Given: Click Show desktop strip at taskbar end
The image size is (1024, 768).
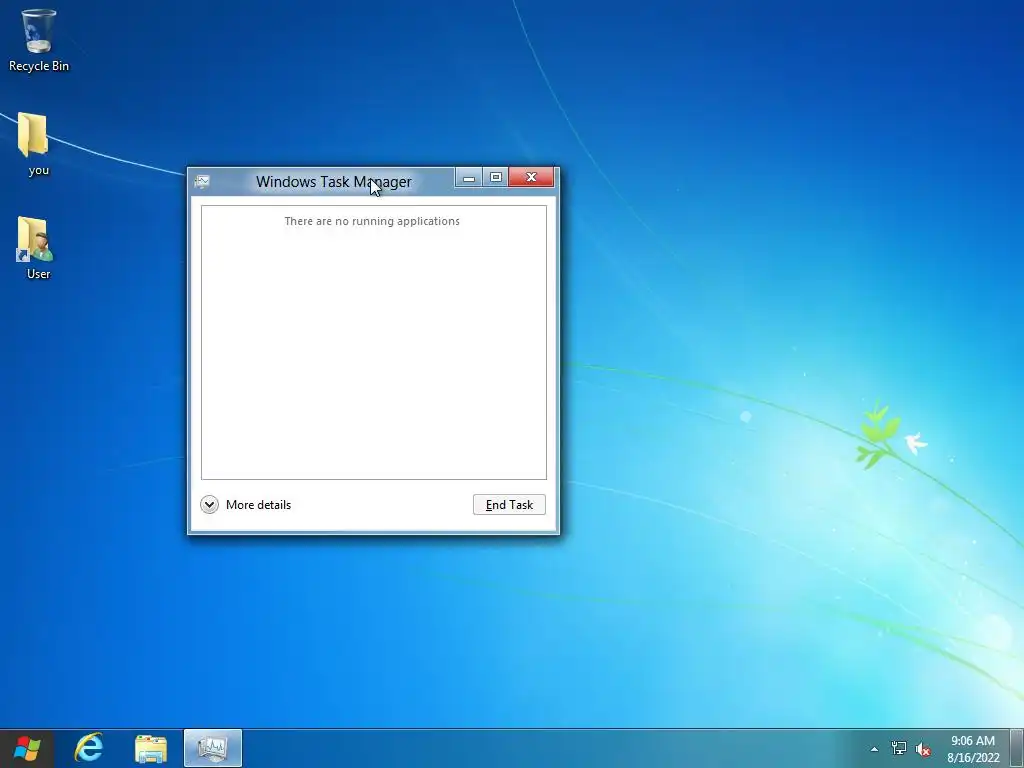Looking at the screenshot, I should pos(1017,748).
